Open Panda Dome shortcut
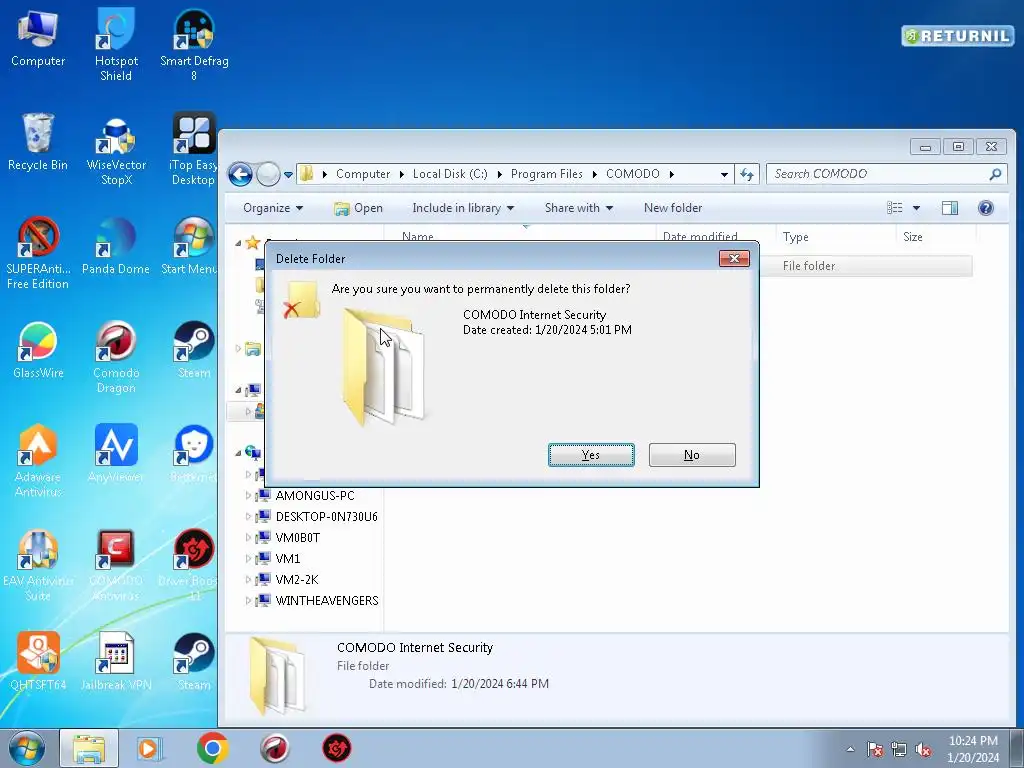This screenshot has height=768, width=1024. tap(116, 247)
